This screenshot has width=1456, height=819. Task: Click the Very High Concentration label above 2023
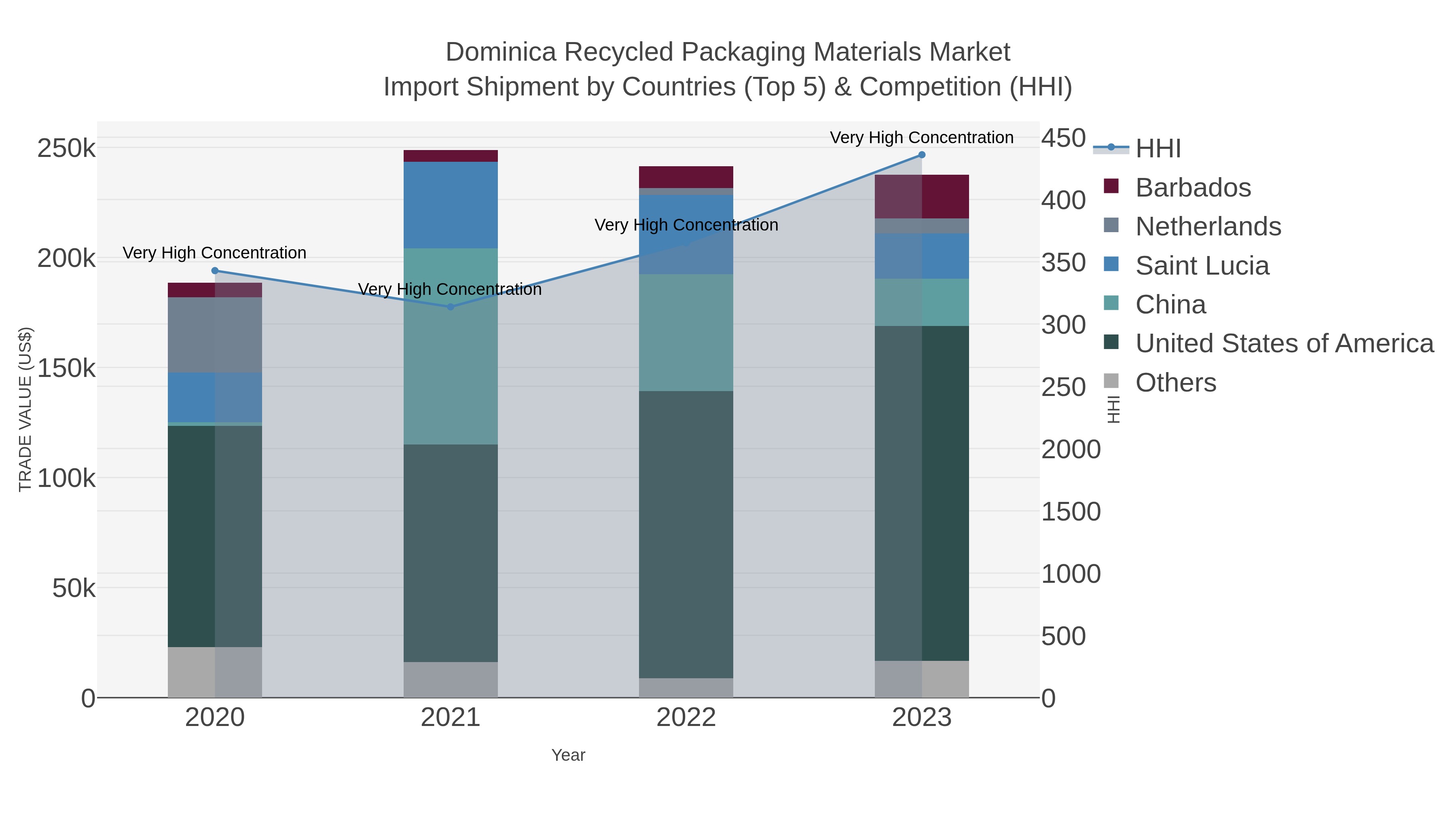(x=922, y=138)
